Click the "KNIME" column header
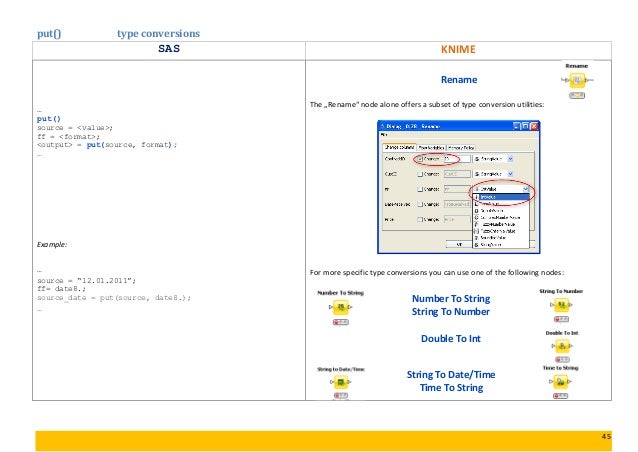Image resolution: width=638 pixels, height=452 pixels. point(458,49)
